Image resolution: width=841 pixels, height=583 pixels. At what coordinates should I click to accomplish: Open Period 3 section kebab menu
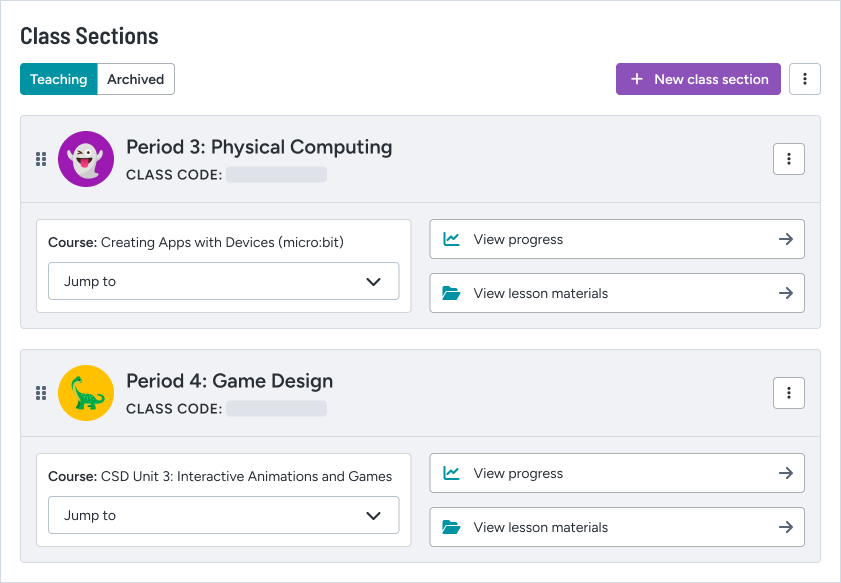(x=788, y=159)
